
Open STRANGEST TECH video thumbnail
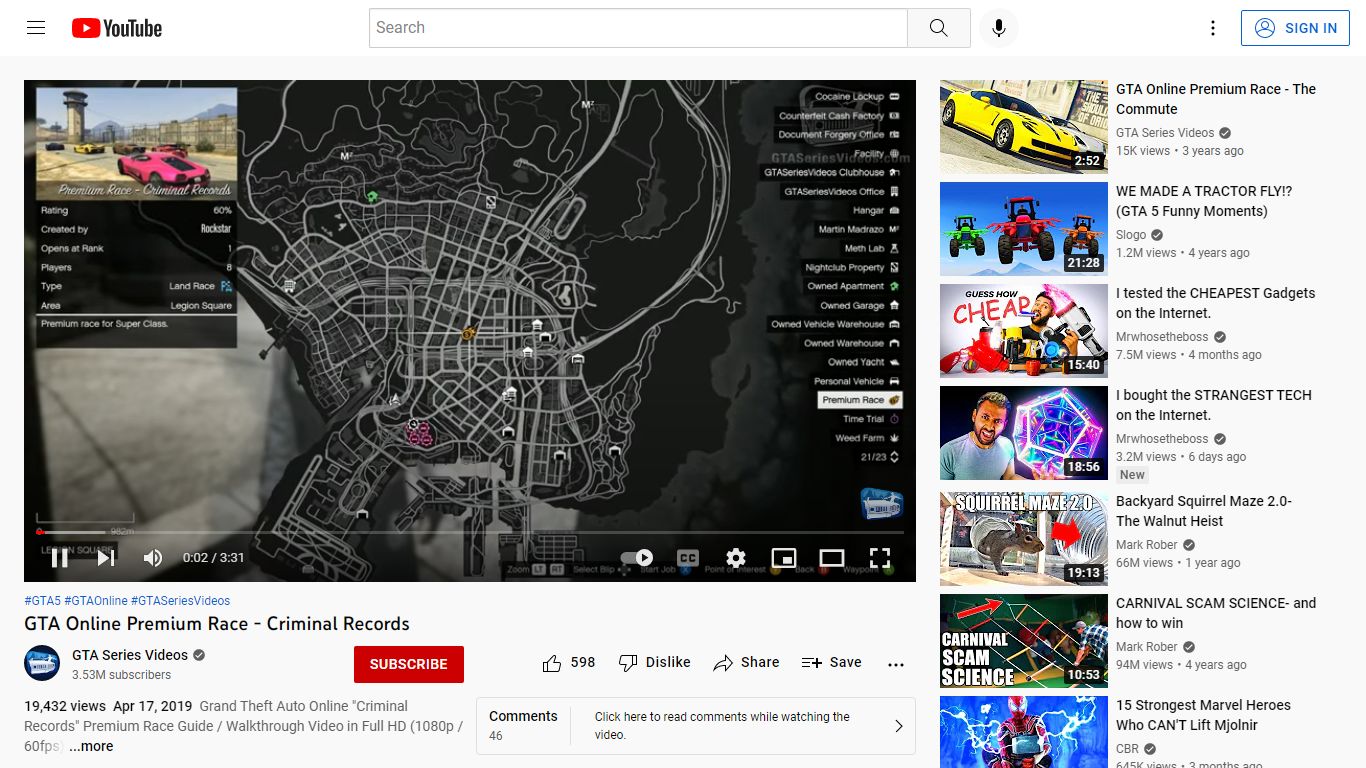[x=1024, y=433]
